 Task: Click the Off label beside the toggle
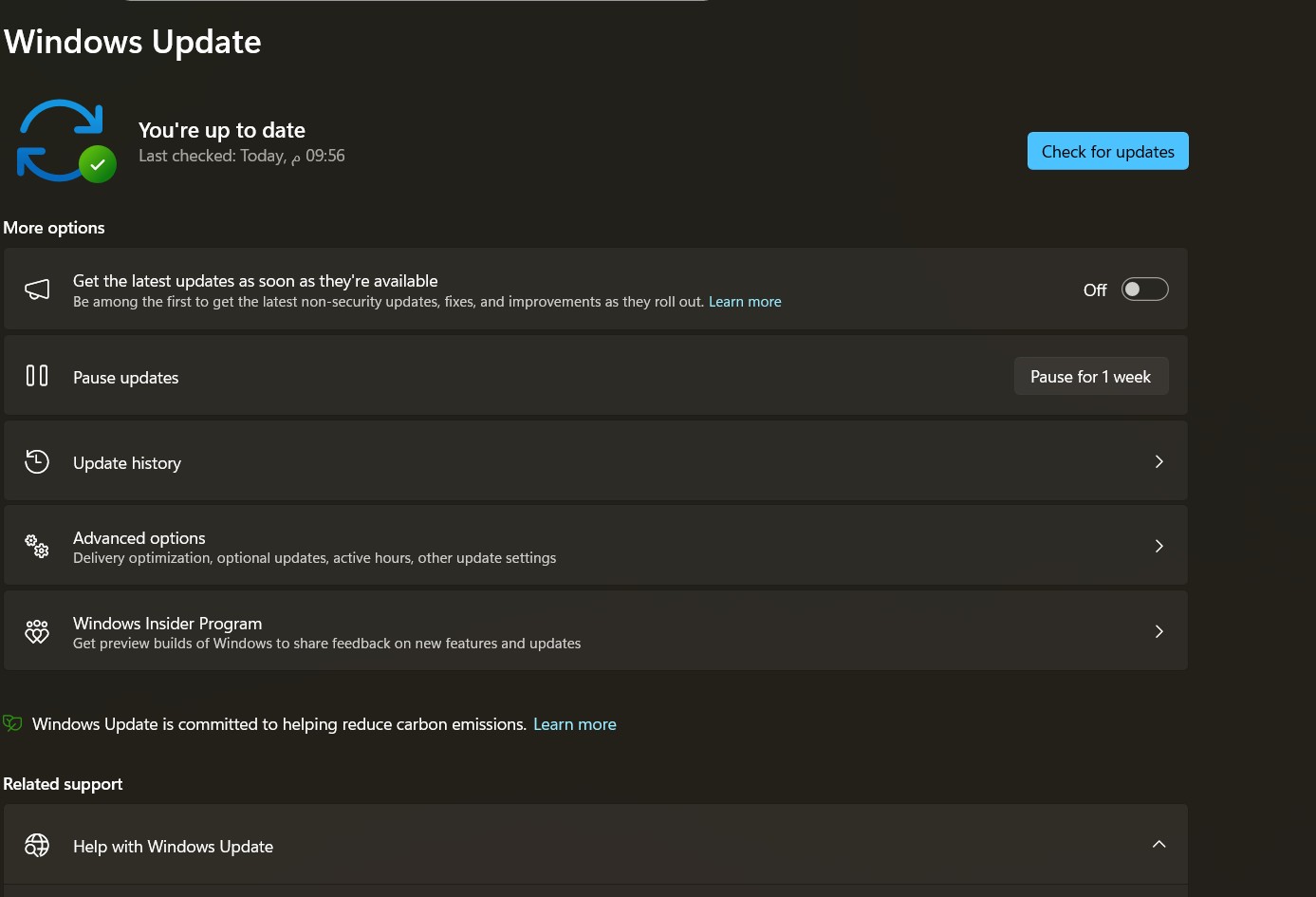(x=1095, y=290)
